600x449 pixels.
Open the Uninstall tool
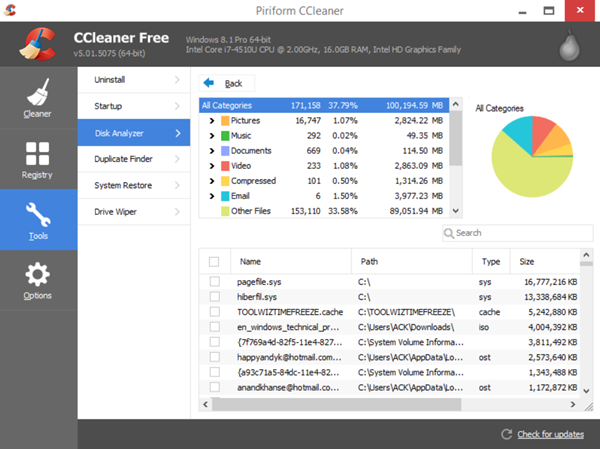[x=134, y=80]
